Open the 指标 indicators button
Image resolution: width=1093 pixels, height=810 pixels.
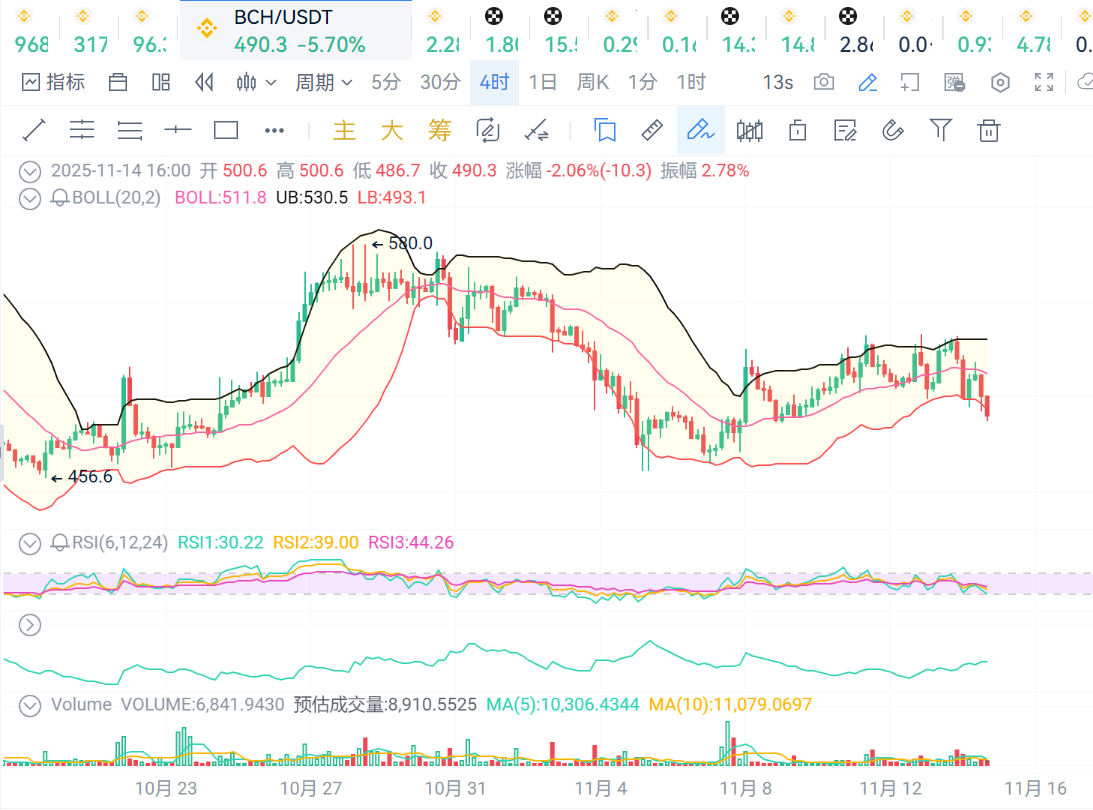[54, 82]
